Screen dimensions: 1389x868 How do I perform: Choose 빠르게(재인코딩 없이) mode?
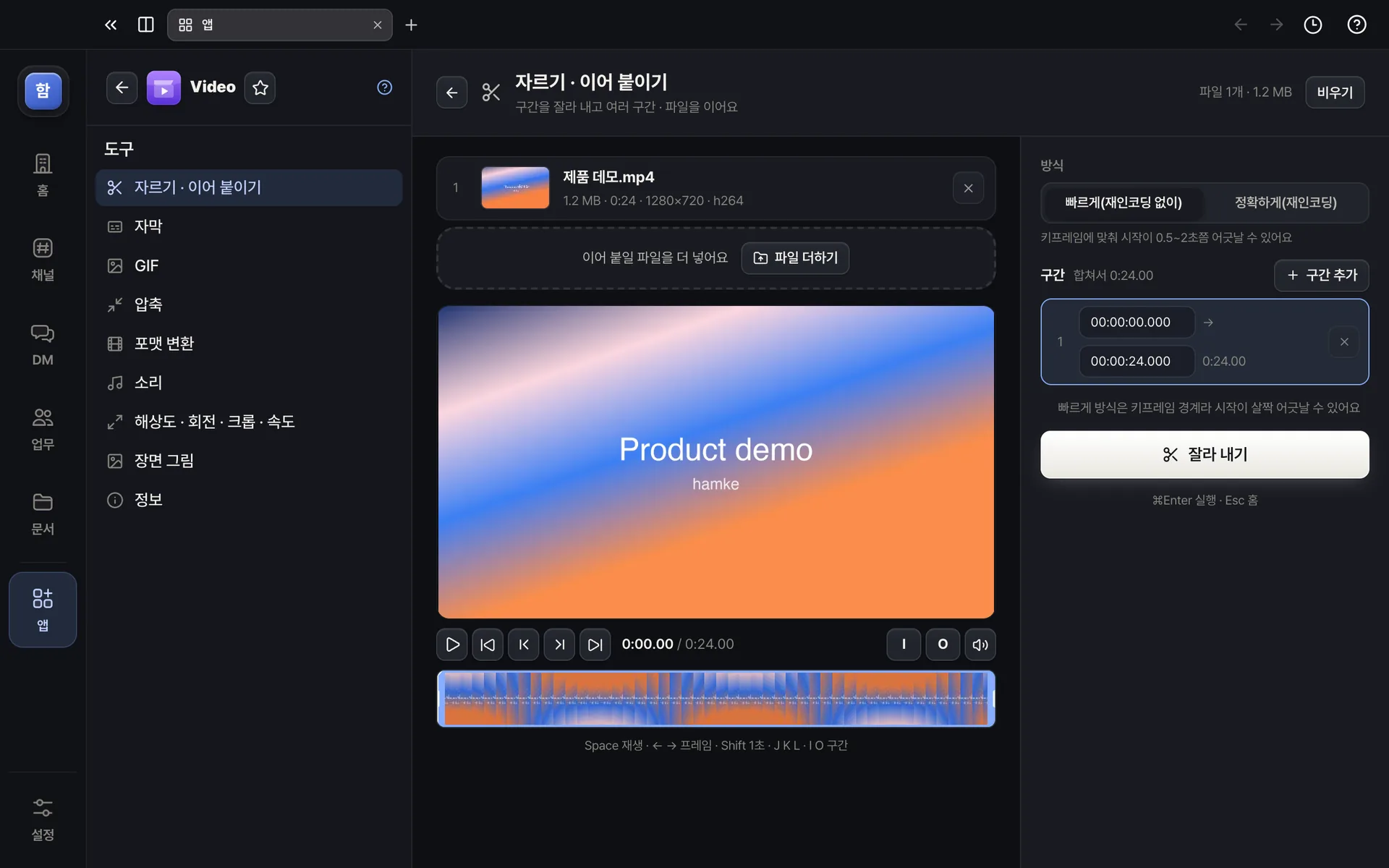pos(1123,203)
